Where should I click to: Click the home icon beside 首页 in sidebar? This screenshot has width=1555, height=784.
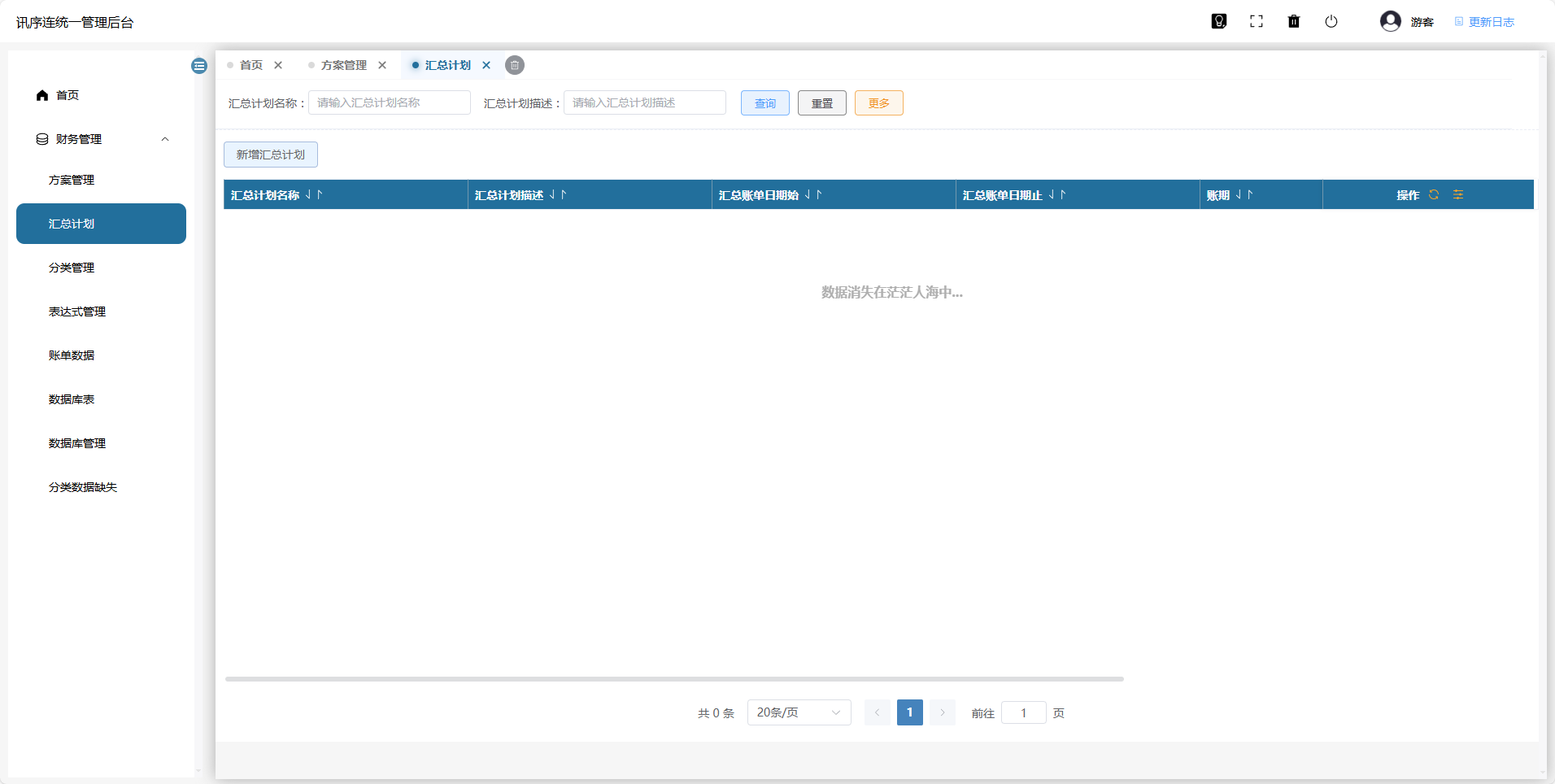pos(42,95)
